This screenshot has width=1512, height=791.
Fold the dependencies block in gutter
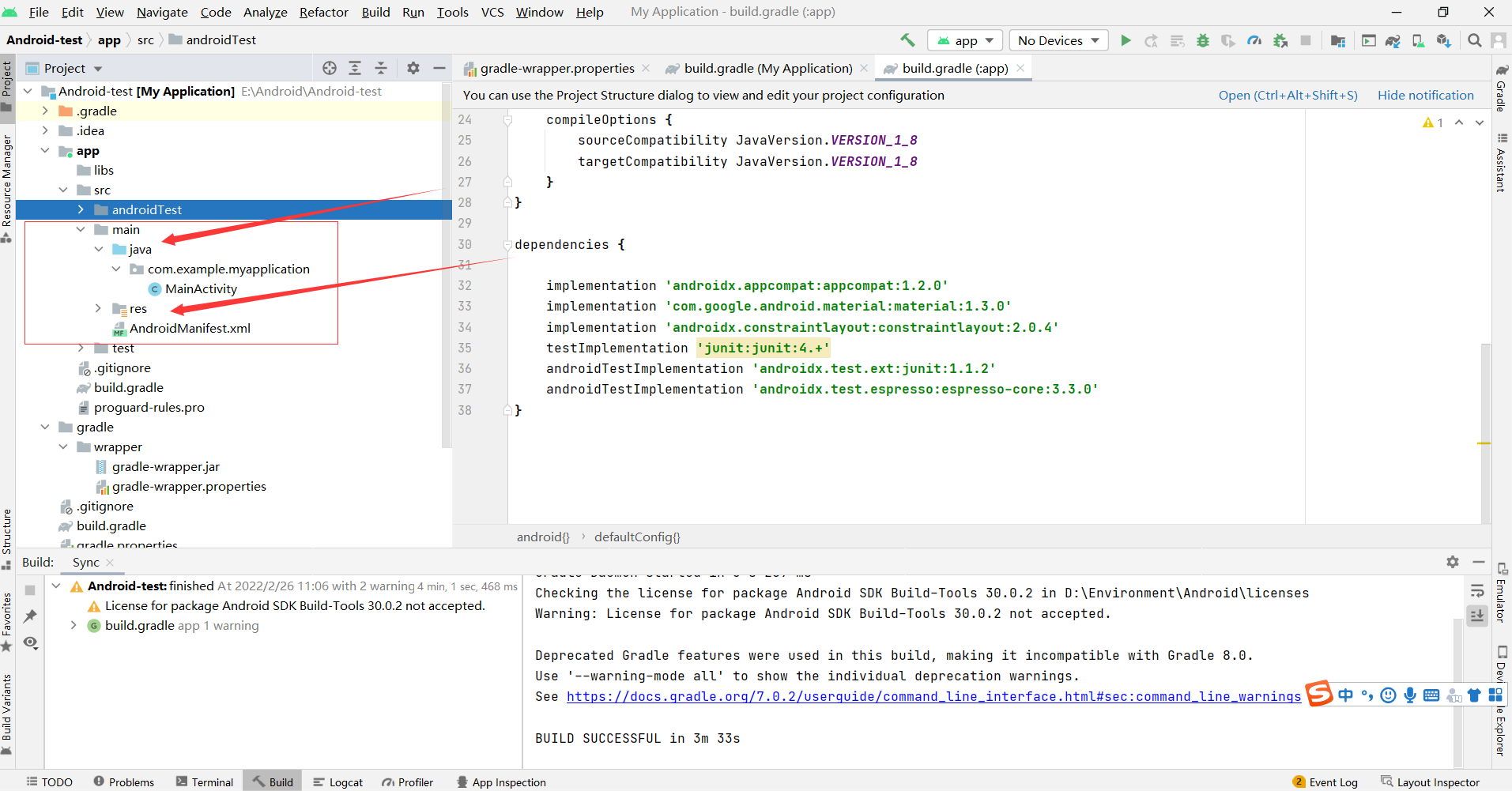507,245
